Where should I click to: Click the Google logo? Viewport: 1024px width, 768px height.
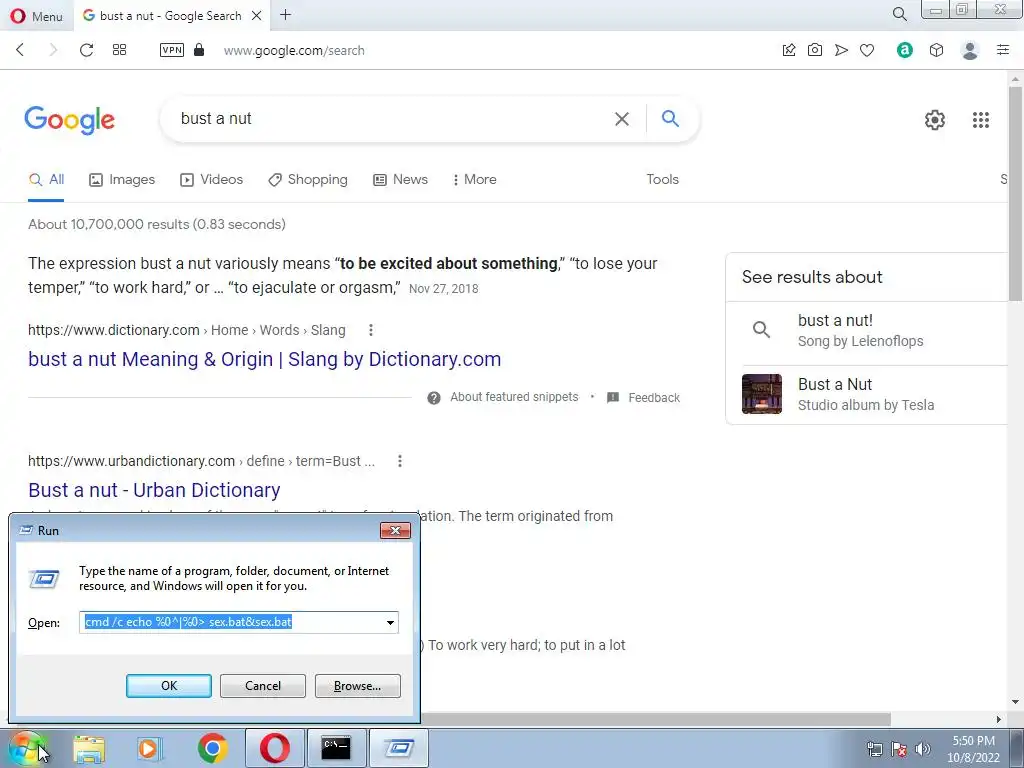[x=70, y=120]
